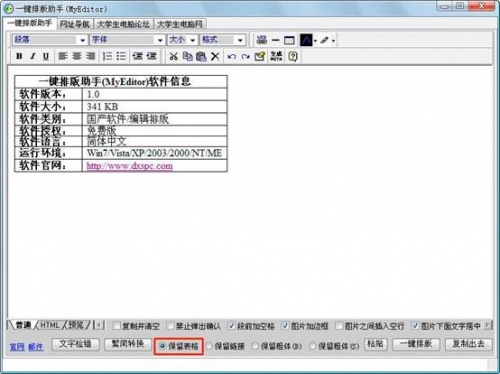The width and height of the screenshot is (500, 374).
Task: Switch to the HTML view tab
Action: pyautogui.click(x=50, y=325)
